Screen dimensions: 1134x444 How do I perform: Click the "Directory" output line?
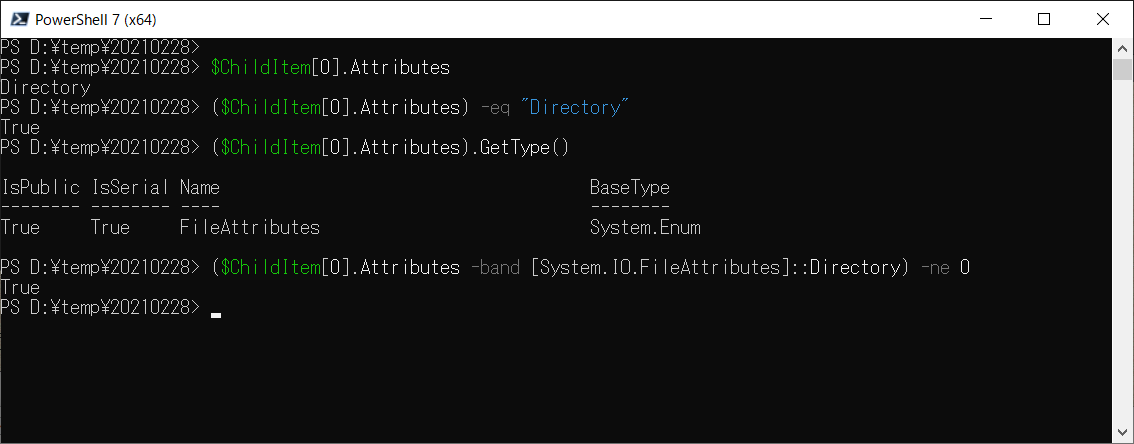[46, 88]
